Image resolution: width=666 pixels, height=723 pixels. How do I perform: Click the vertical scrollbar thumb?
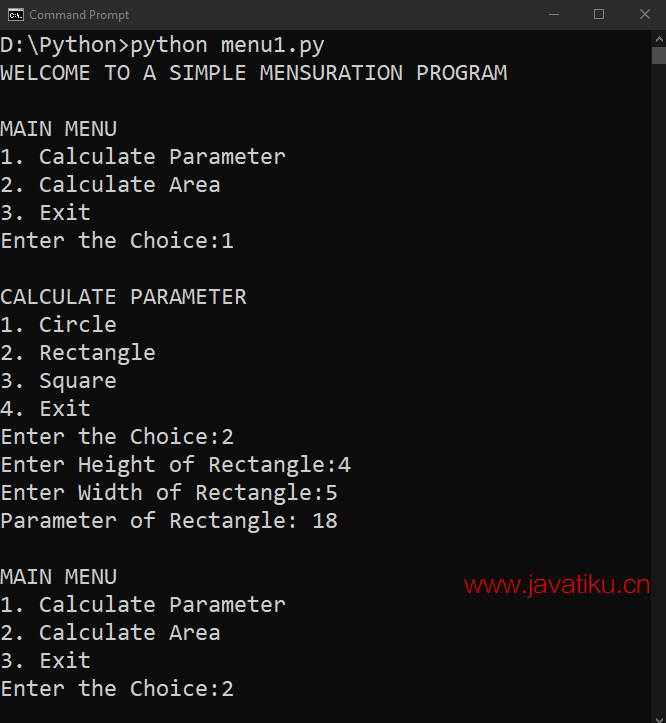pos(659,56)
